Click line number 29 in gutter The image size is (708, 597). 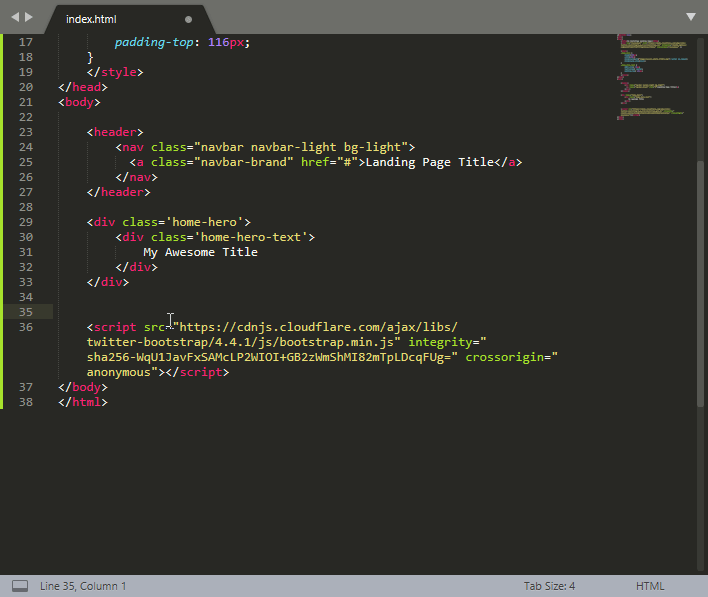tap(26, 222)
